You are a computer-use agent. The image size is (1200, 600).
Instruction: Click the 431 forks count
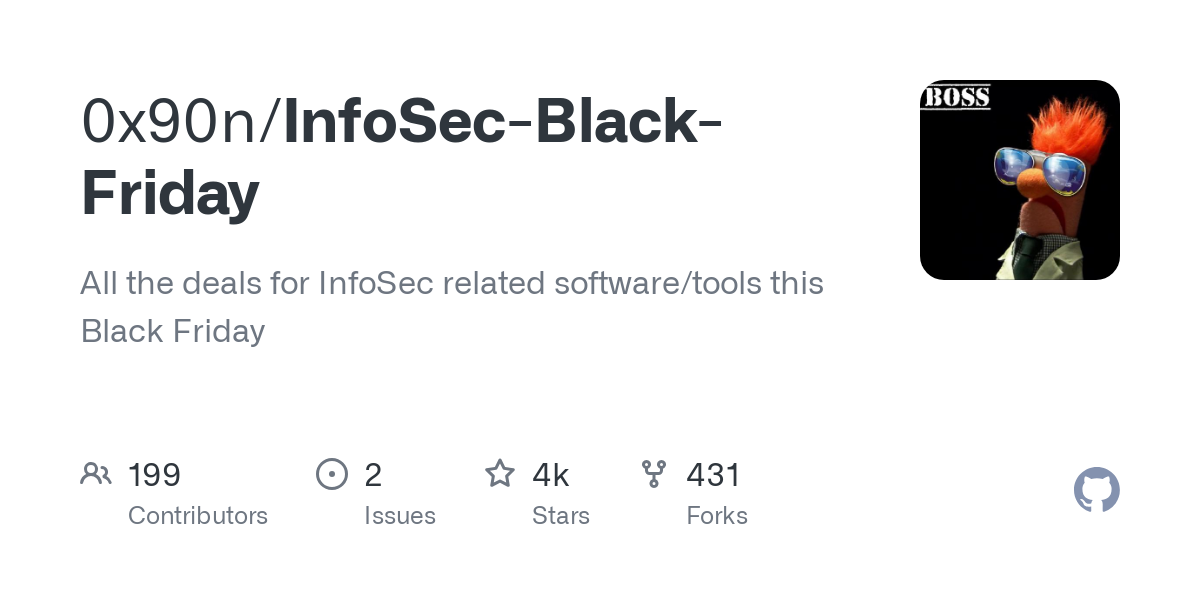pyautogui.click(x=713, y=475)
